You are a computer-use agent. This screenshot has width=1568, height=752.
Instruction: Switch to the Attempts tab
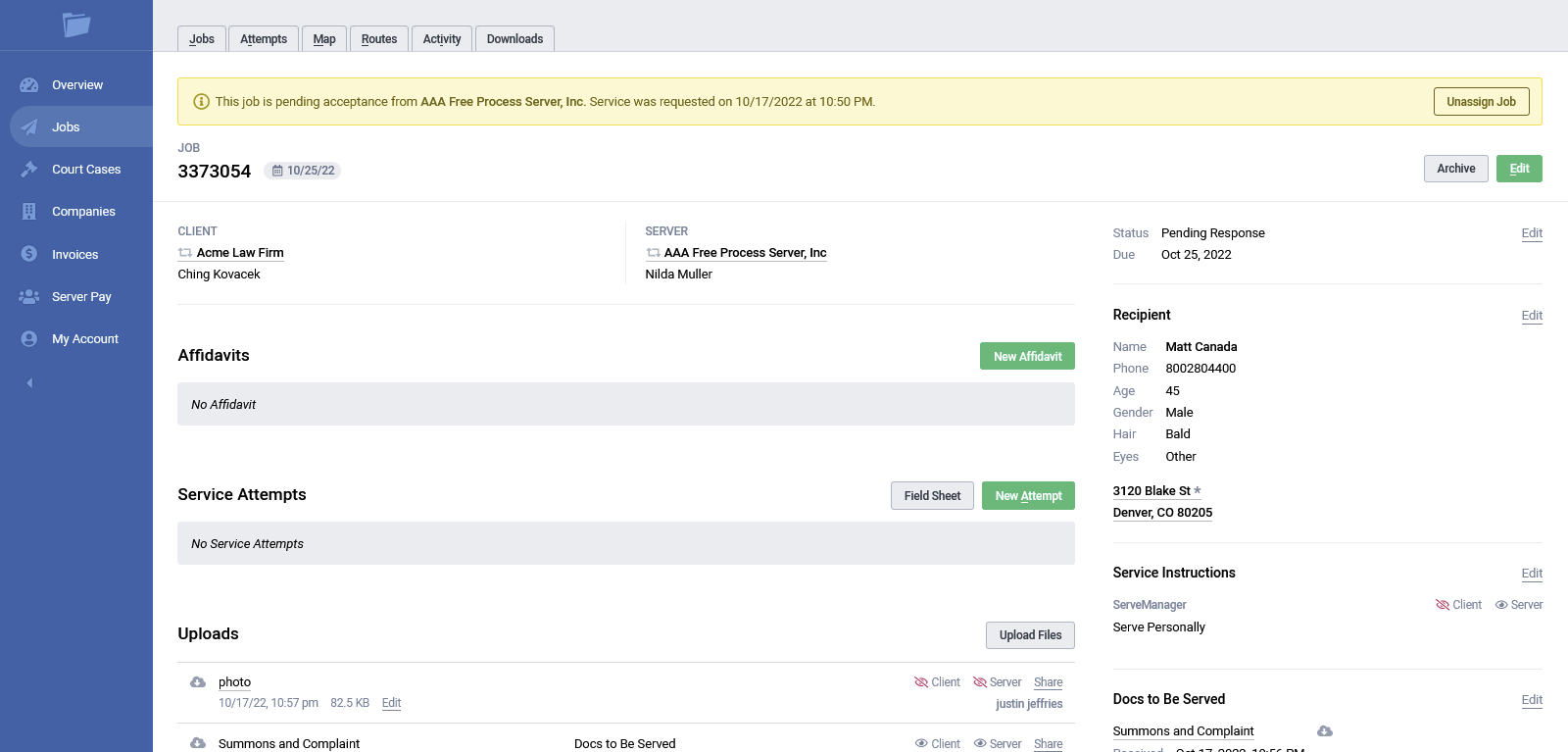click(264, 39)
